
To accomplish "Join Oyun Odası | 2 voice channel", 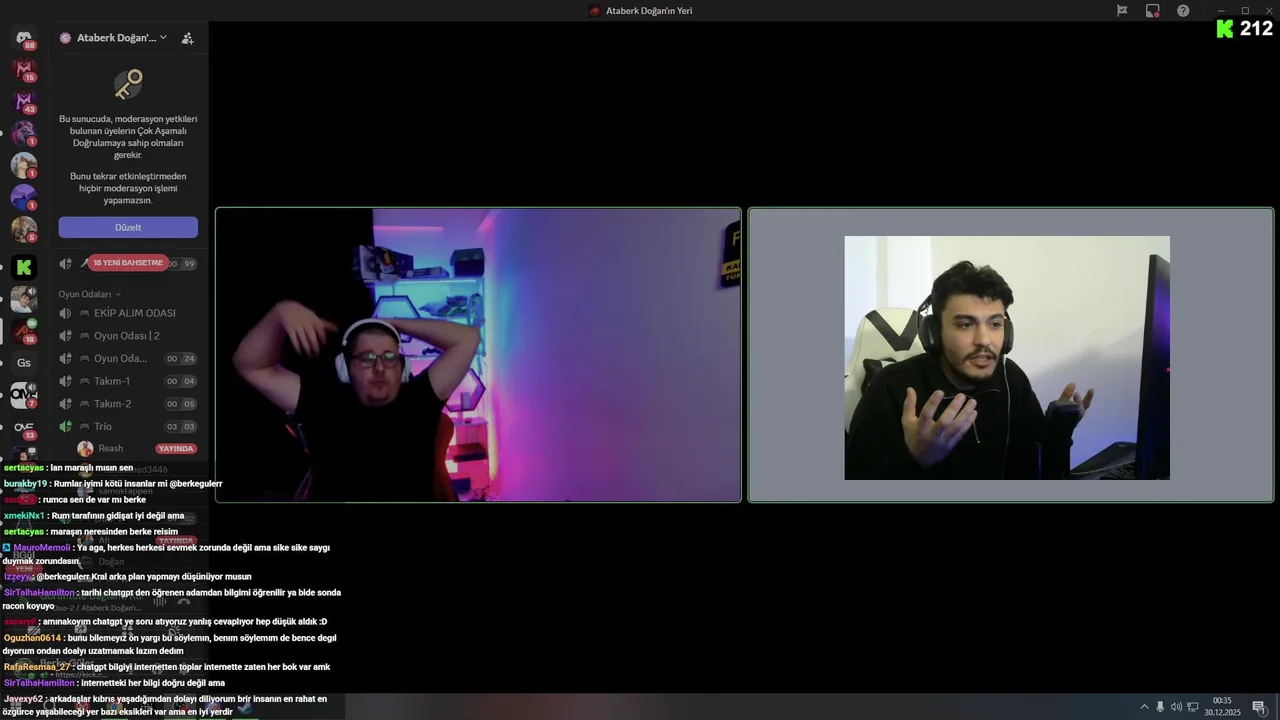I will coord(128,336).
